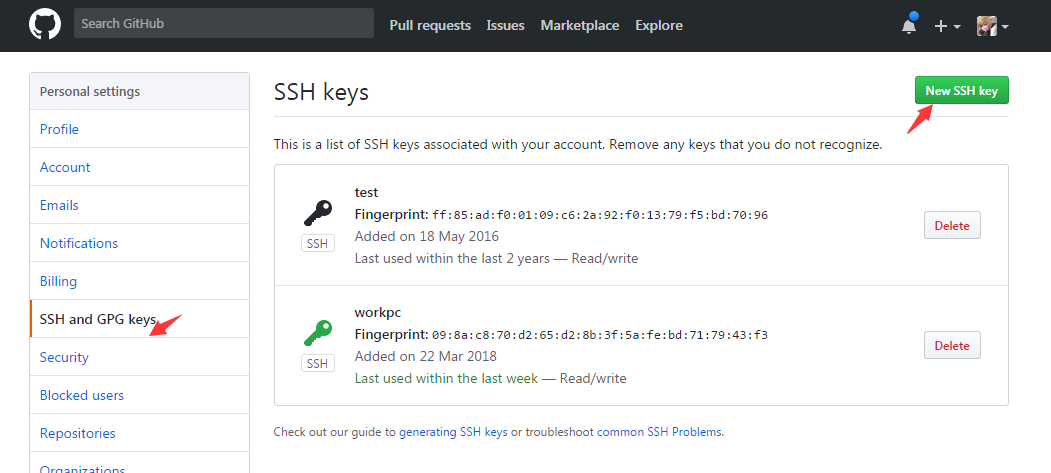The image size is (1051, 473).
Task: Focus the Search GitHub field
Action: click(x=223, y=24)
